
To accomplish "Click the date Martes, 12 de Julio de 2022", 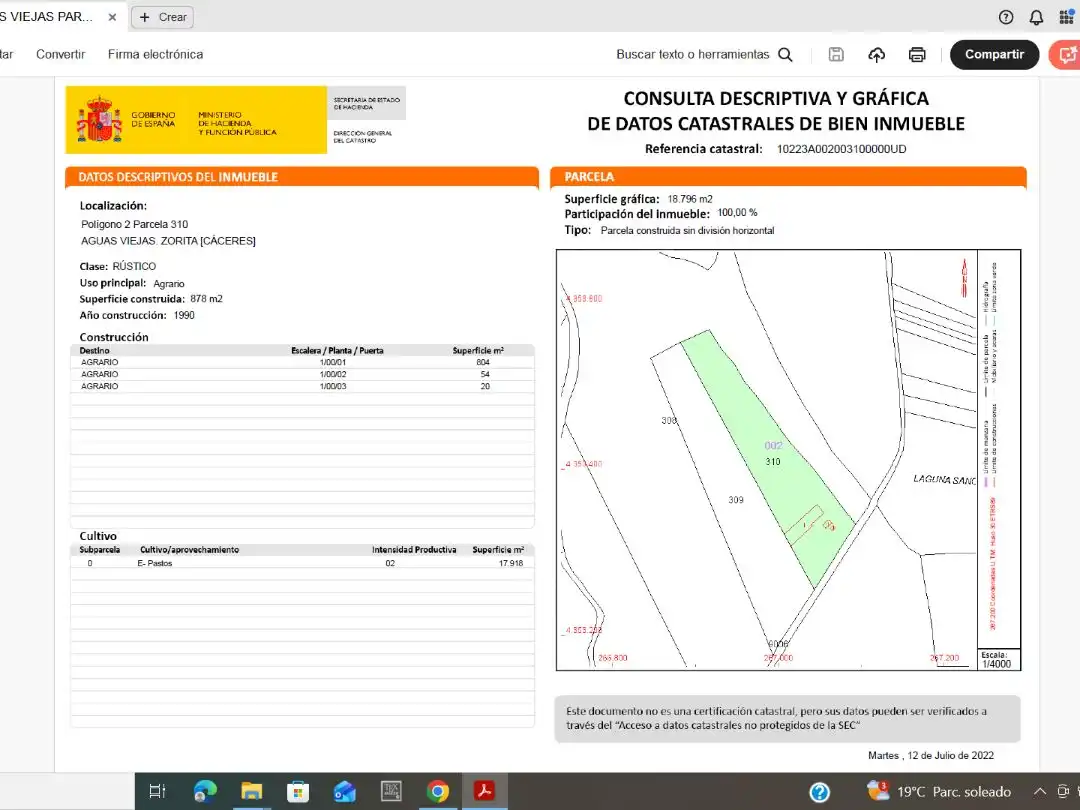I will 931,756.
